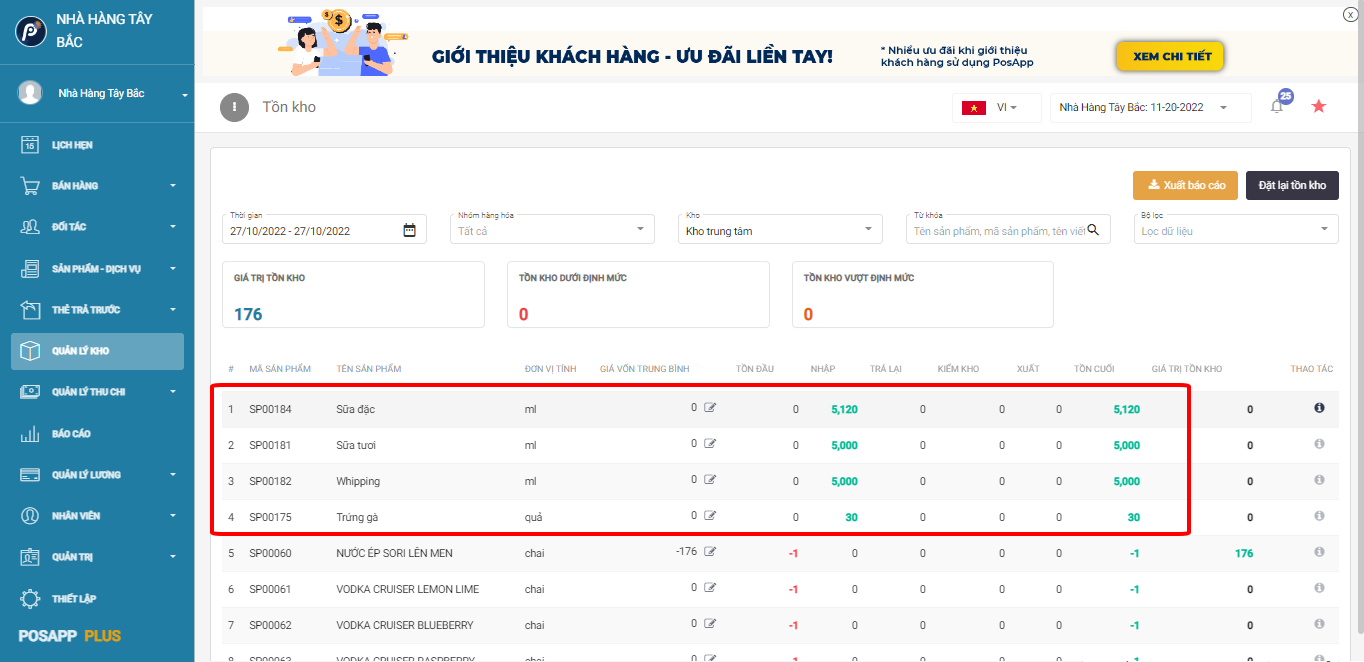Click the red star favorites icon
This screenshot has width=1364, height=662.
click(x=1318, y=106)
